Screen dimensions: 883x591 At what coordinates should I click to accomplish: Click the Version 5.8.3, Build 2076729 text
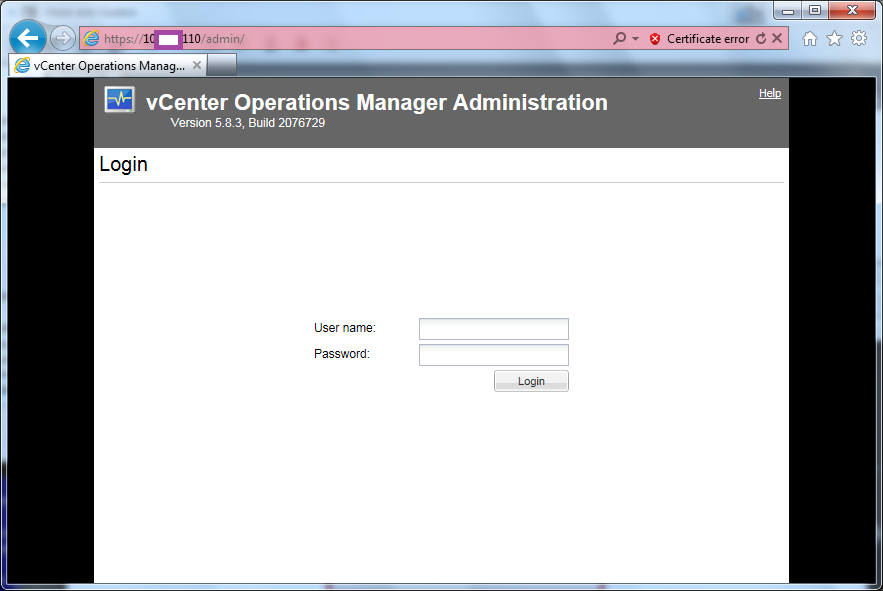click(x=248, y=123)
